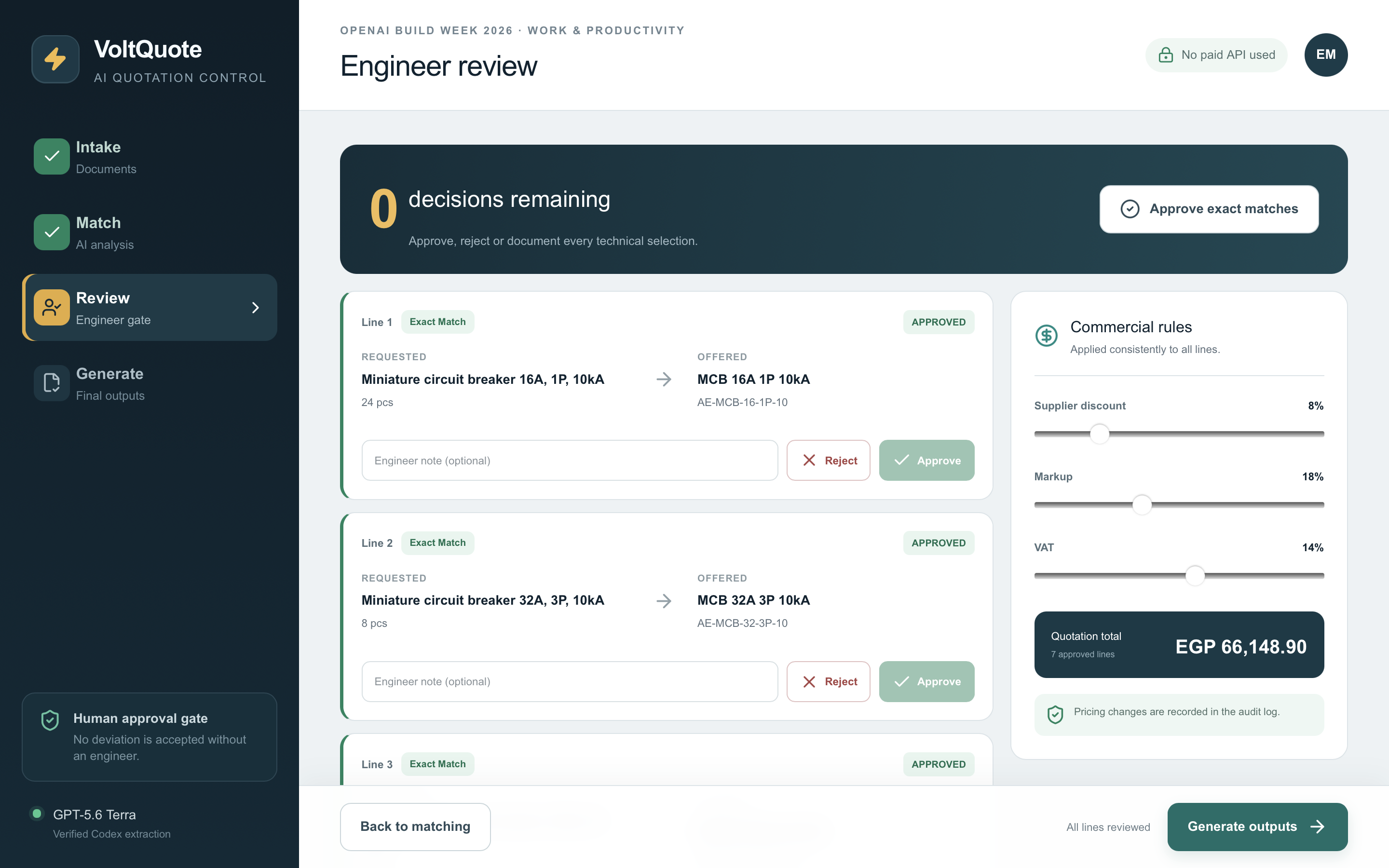Click the 'All lines reviewed' status text
The image size is (1389, 868).
[1108, 827]
